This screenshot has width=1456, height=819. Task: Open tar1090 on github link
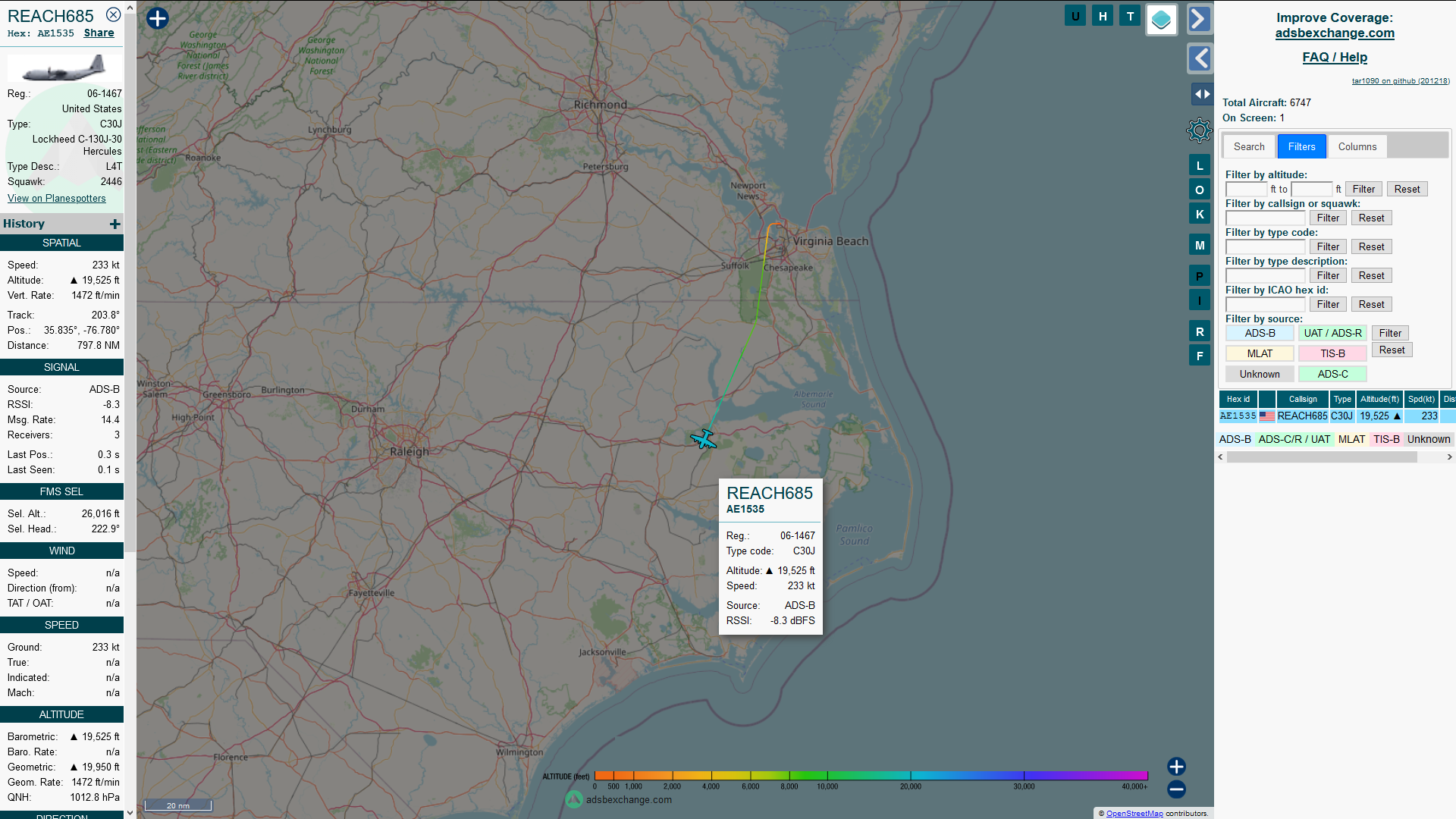point(1401,81)
